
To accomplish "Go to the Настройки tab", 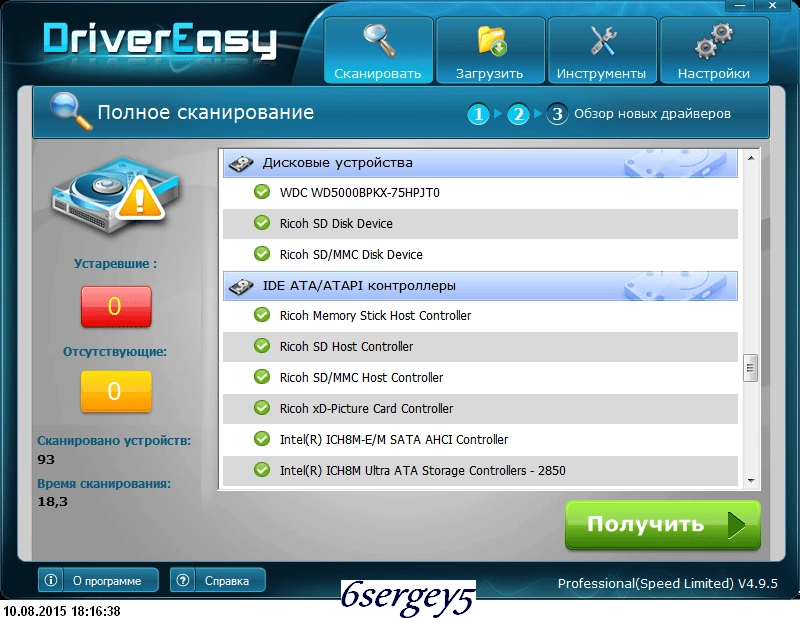I will tap(714, 50).
